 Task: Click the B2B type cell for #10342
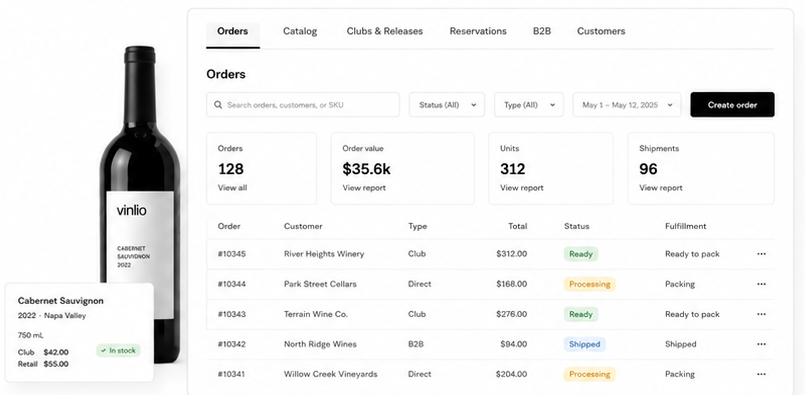[416, 344]
